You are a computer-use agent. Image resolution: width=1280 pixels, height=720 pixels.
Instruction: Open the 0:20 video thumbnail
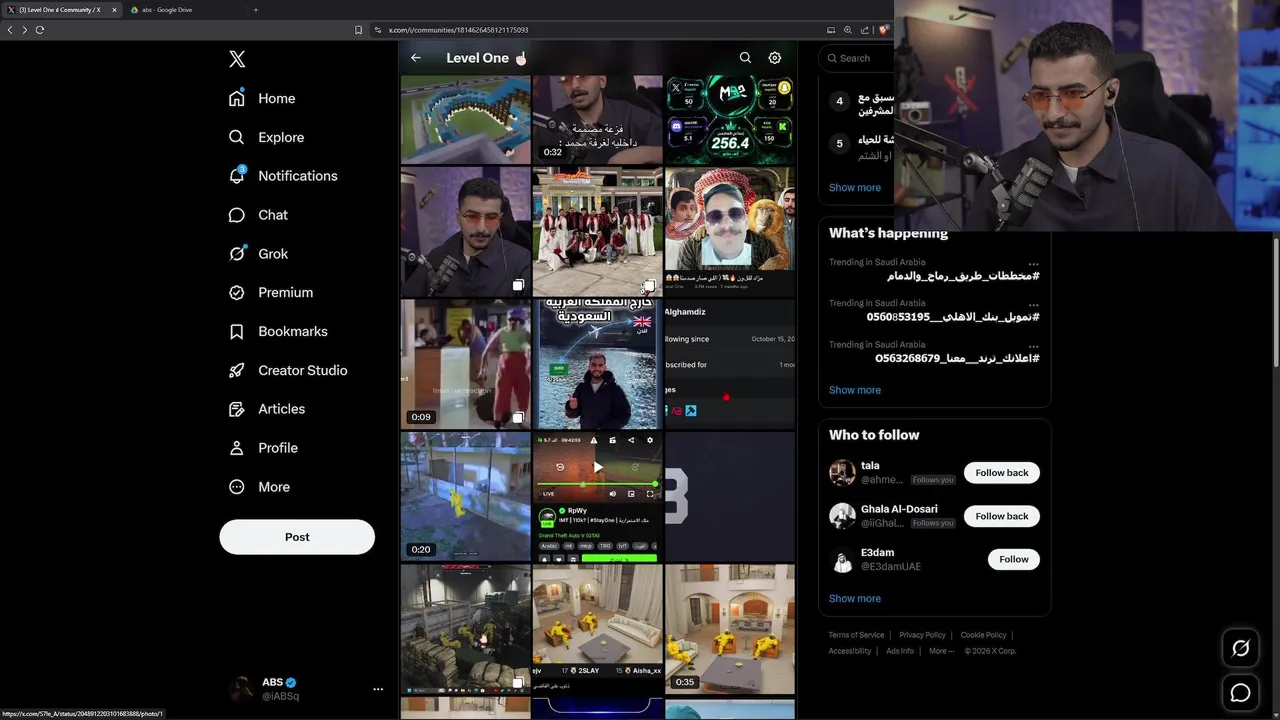pyautogui.click(x=466, y=496)
